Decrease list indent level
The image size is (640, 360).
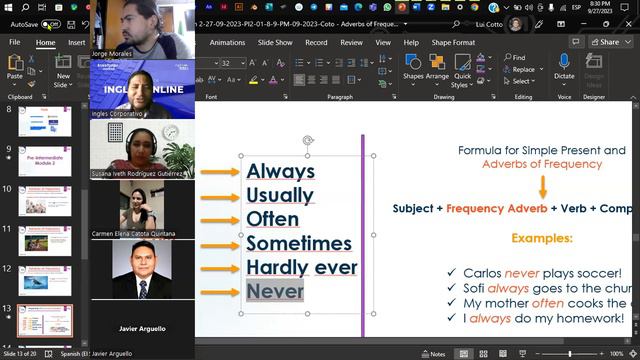[x=339, y=63]
